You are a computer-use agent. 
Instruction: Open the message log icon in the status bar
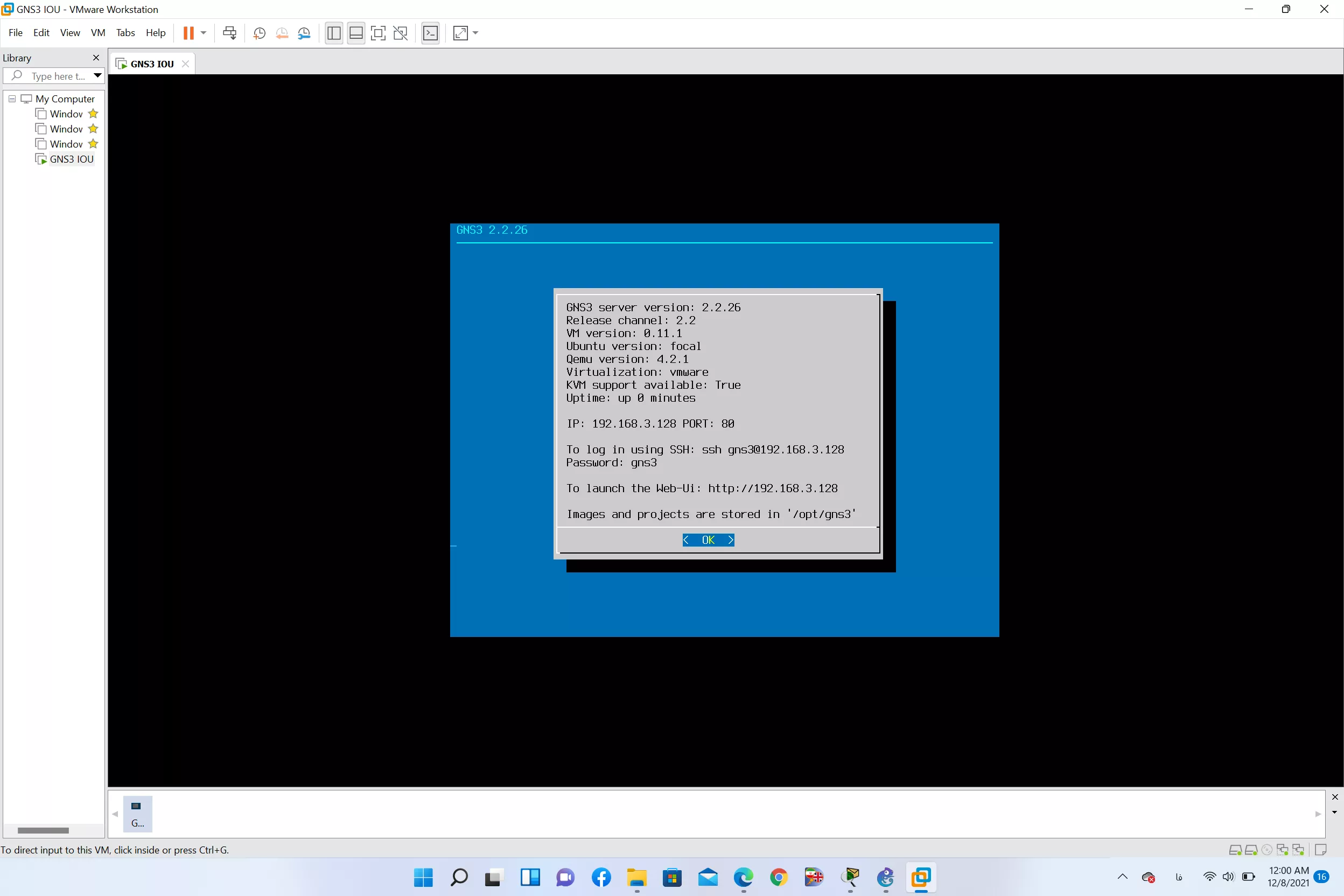1320,850
